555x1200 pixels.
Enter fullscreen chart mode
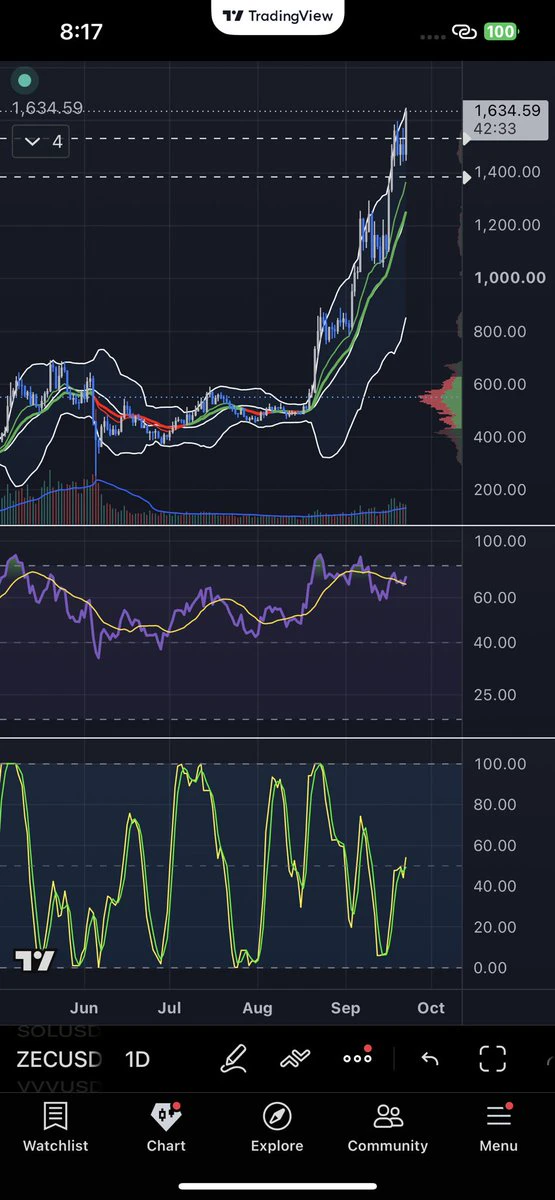[492, 1058]
